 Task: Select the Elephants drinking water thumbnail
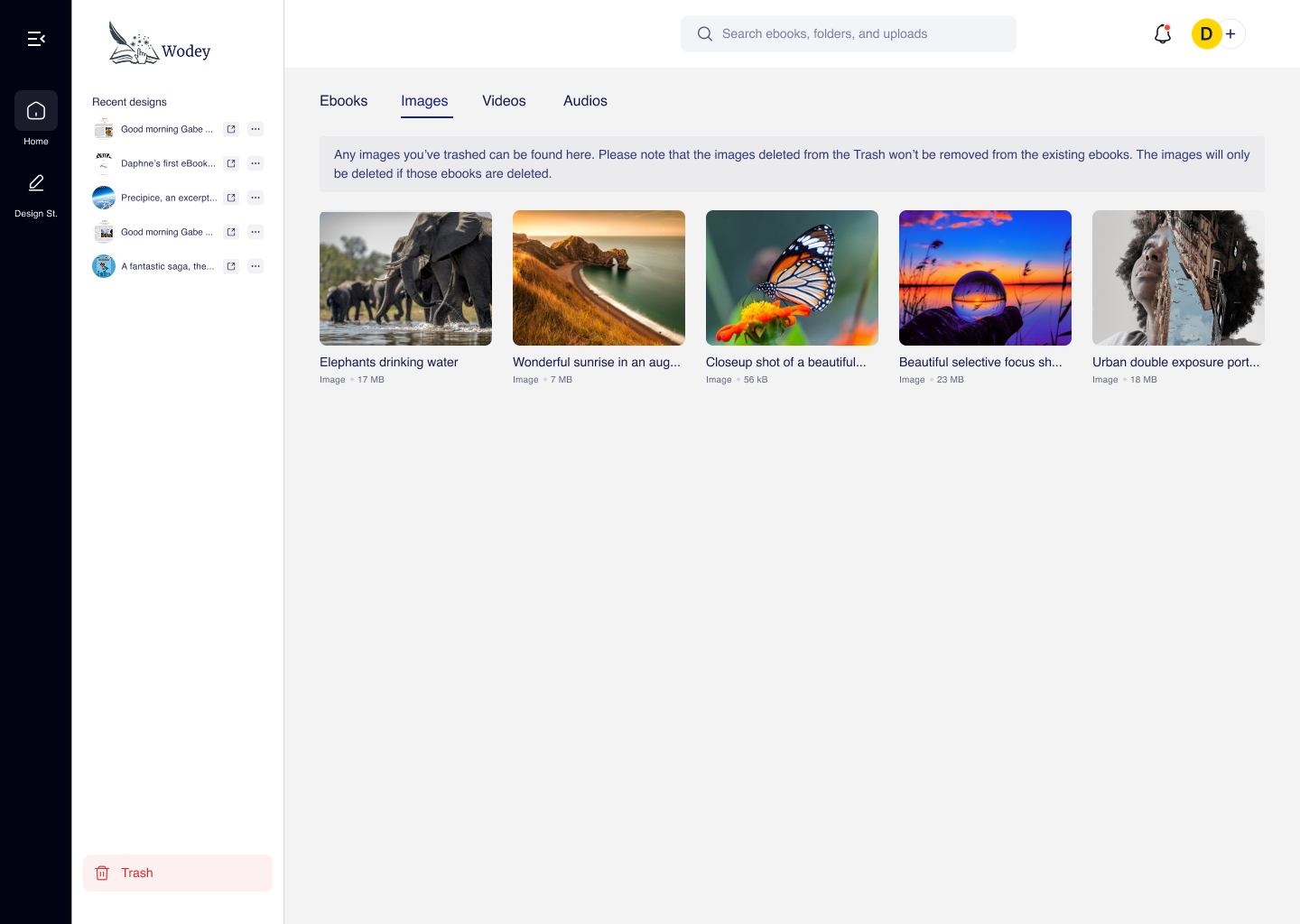click(405, 278)
